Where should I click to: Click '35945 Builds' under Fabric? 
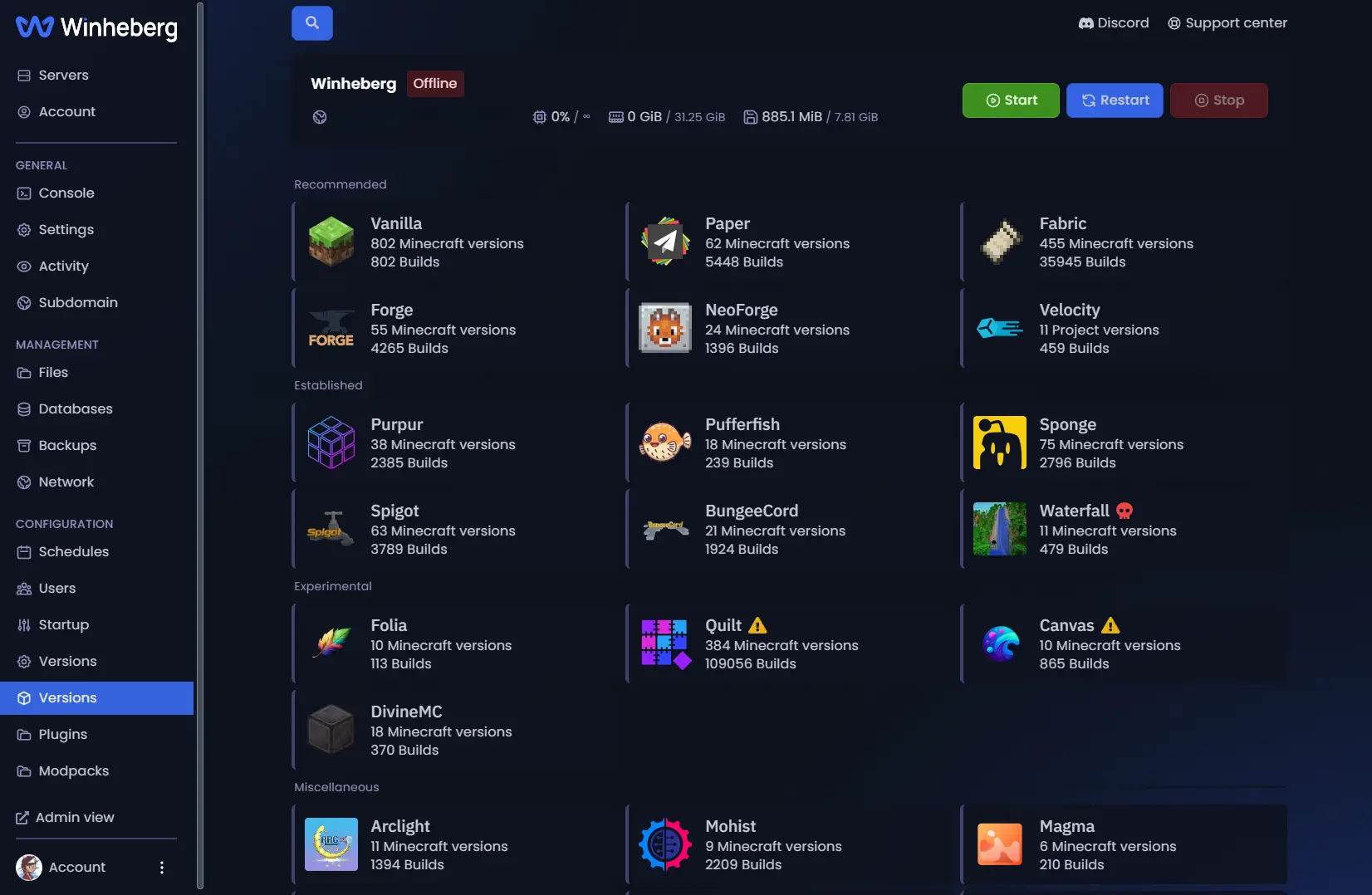coord(1082,262)
